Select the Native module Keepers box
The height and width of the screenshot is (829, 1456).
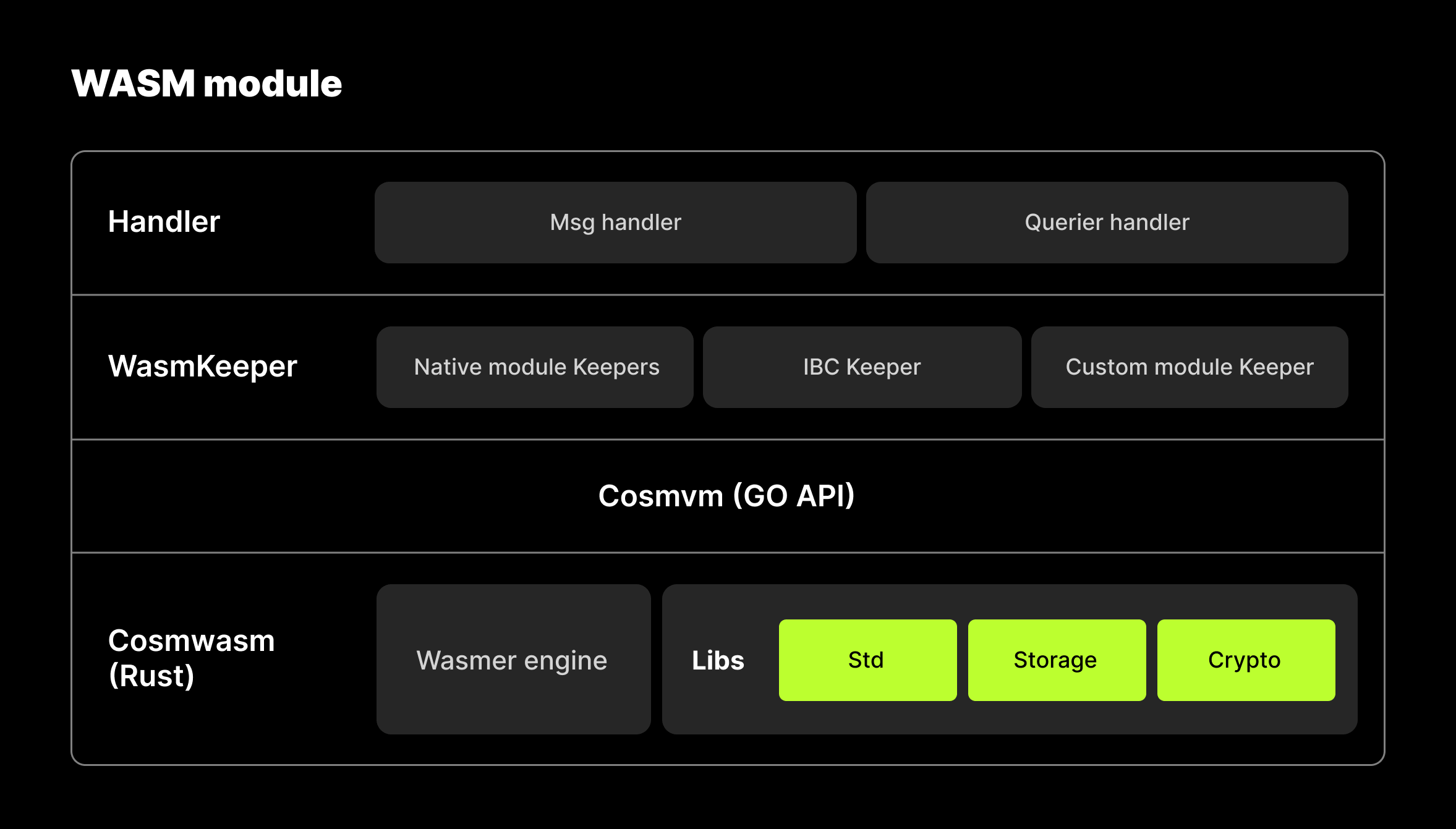coord(535,367)
